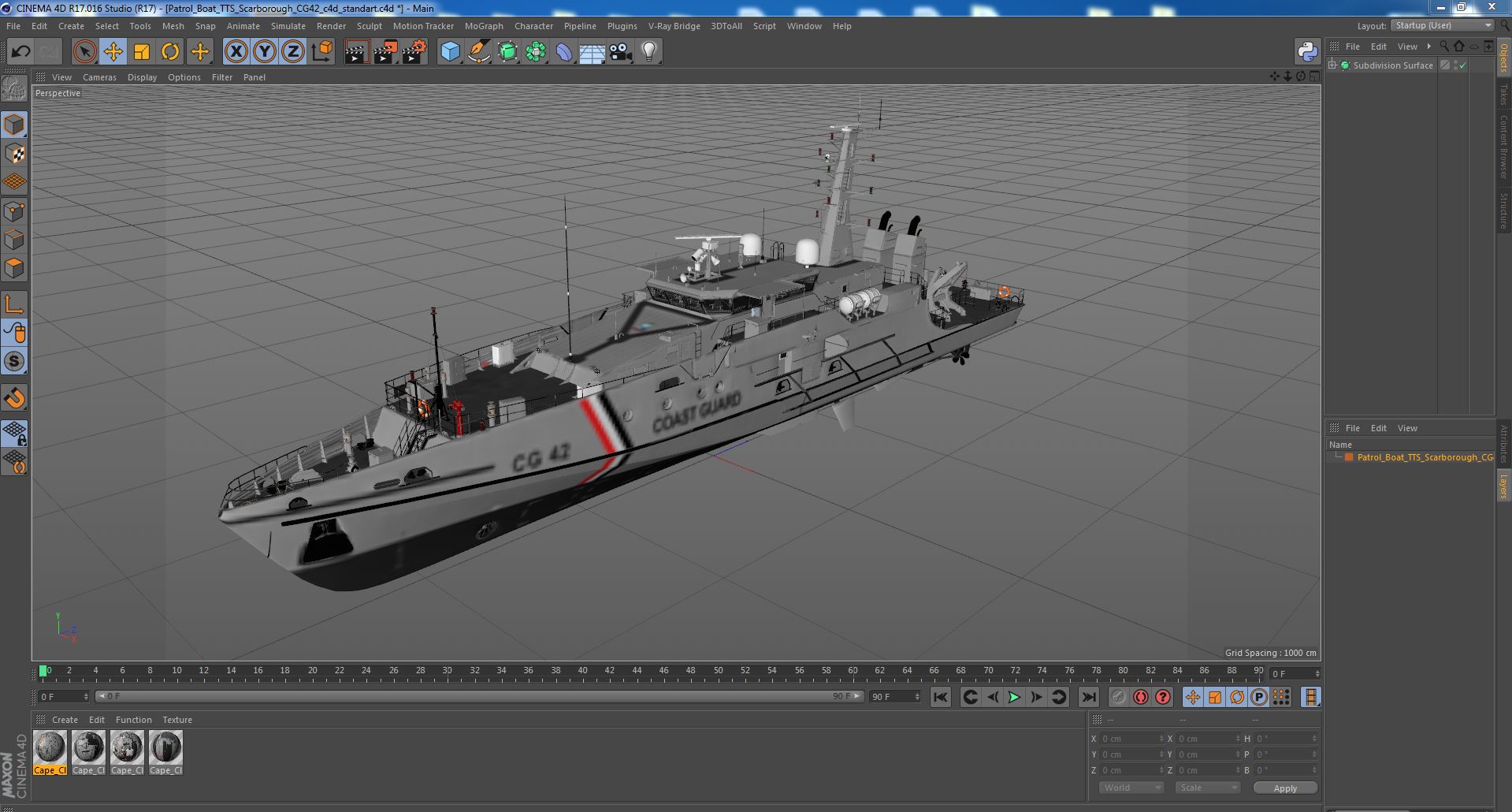This screenshot has width=1512, height=812.
Task: Toggle Y axis lock
Action: point(265,52)
